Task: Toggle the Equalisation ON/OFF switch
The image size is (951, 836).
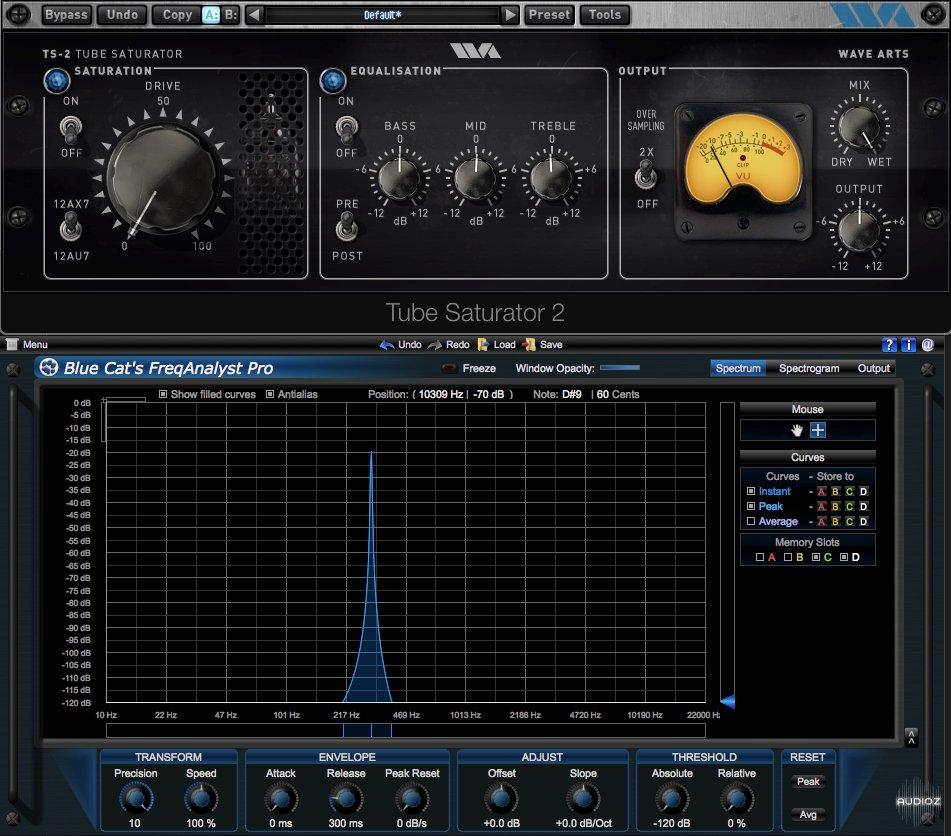Action: tap(346, 128)
